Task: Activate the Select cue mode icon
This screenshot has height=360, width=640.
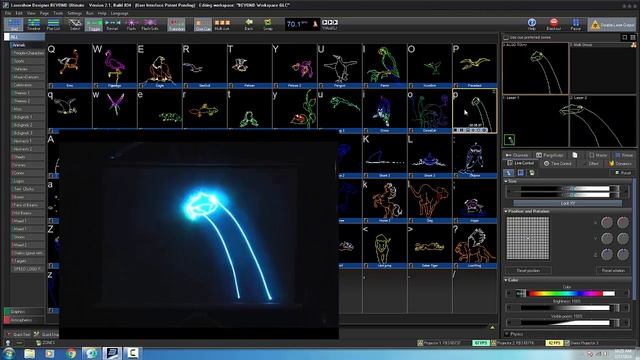Action: tap(75, 24)
